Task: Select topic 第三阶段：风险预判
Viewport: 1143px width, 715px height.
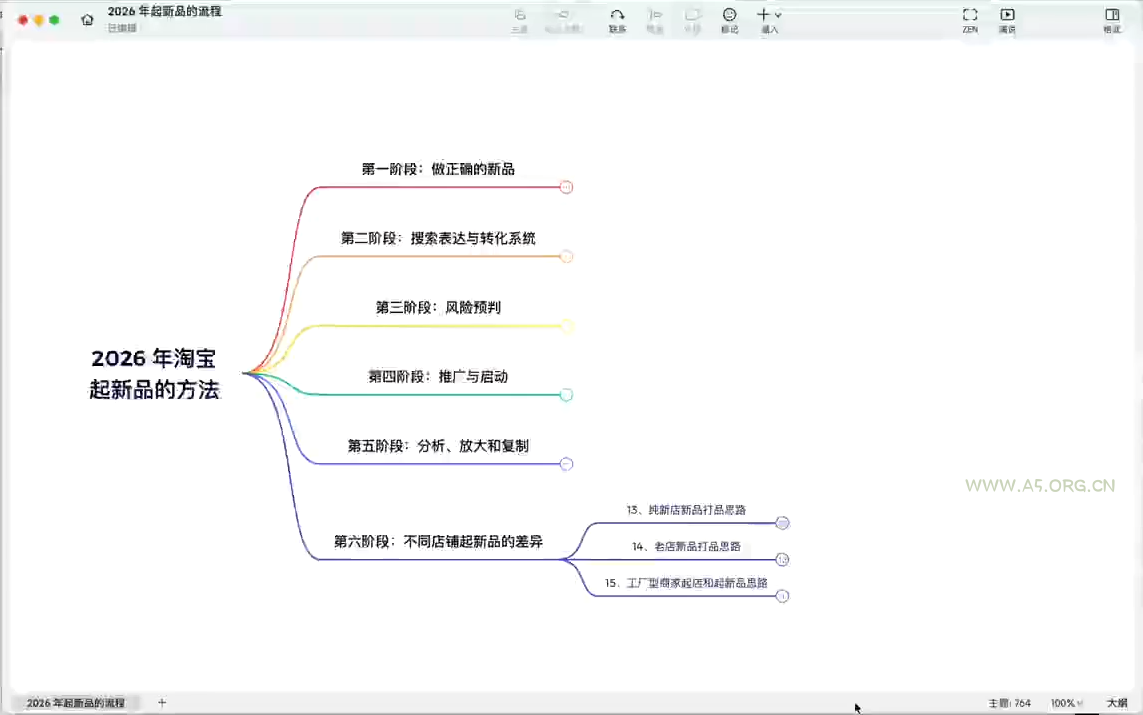Action: pos(438,308)
